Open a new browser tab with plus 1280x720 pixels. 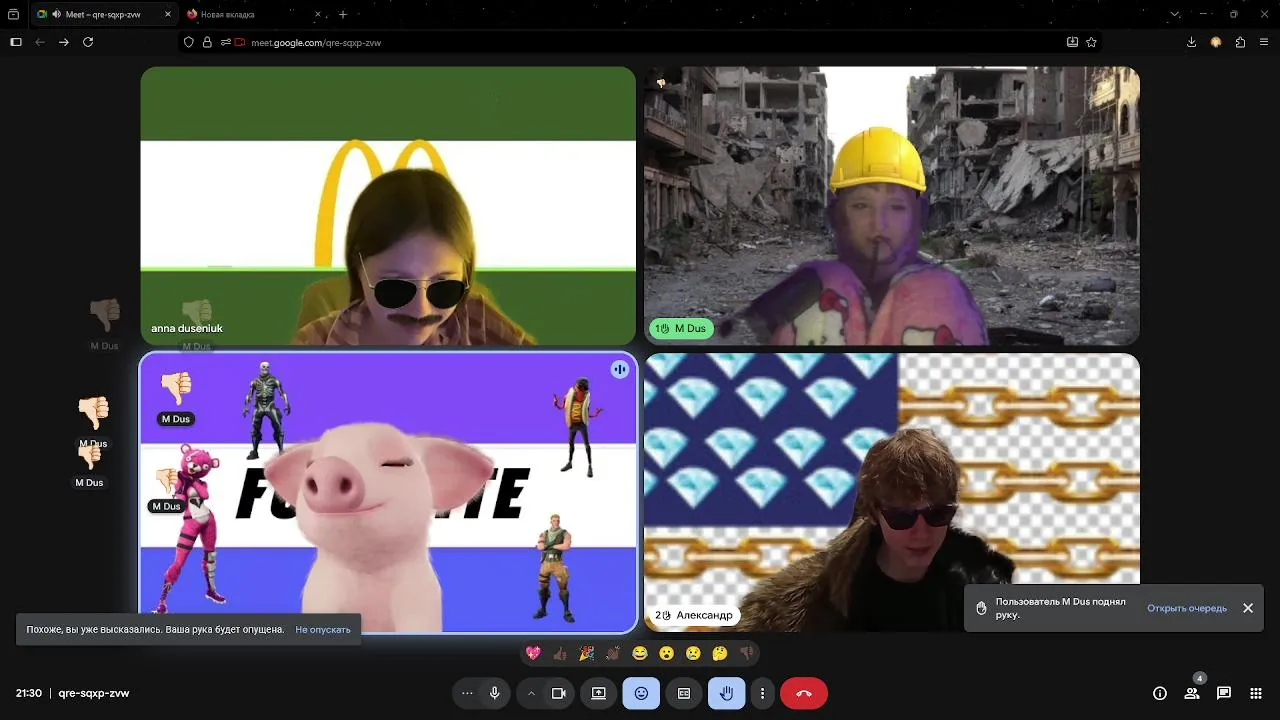(343, 14)
